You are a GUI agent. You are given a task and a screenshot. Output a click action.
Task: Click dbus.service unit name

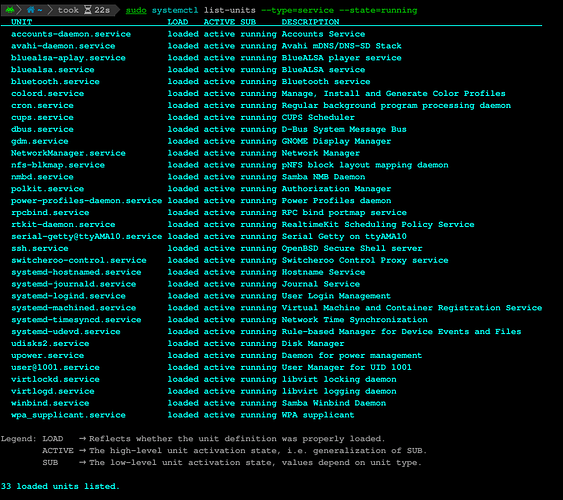[x=42, y=129]
